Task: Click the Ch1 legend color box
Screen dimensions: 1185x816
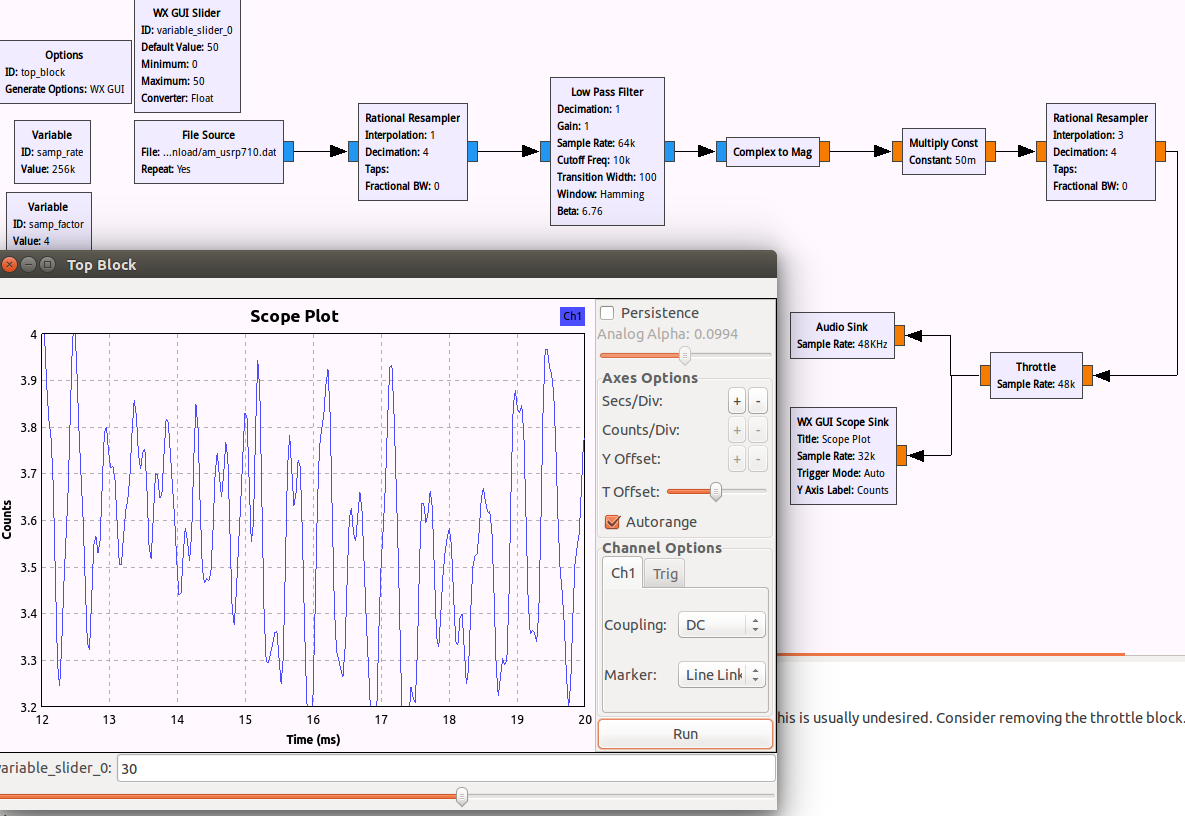Action: [572, 316]
